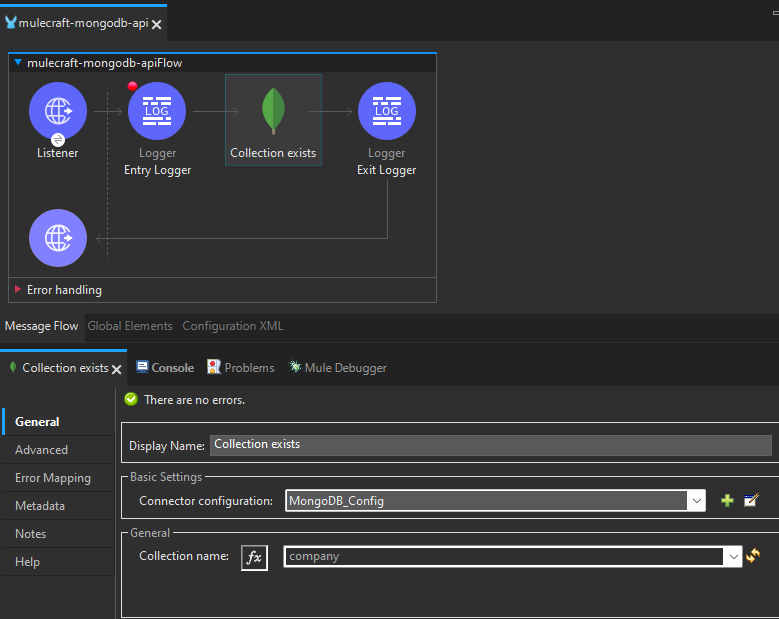The width and height of the screenshot is (779, 619).
Task: Click the red breakpoint on Entry Logger
Action: (x=132, y=87)
